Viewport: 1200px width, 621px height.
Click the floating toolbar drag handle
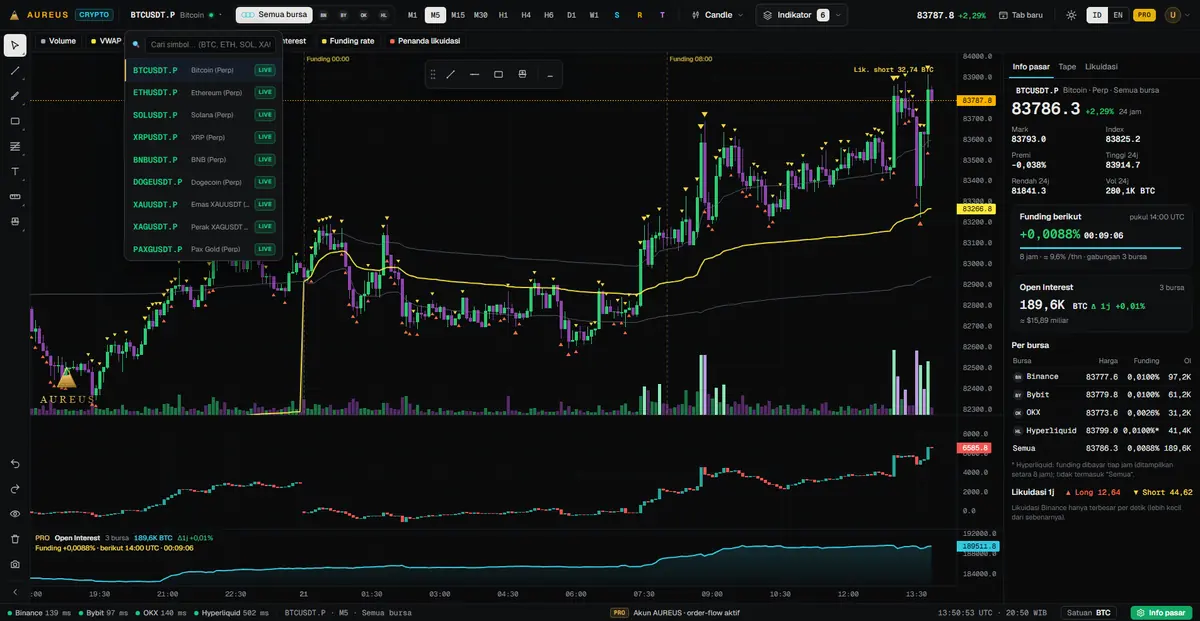(x=433, y=74)
